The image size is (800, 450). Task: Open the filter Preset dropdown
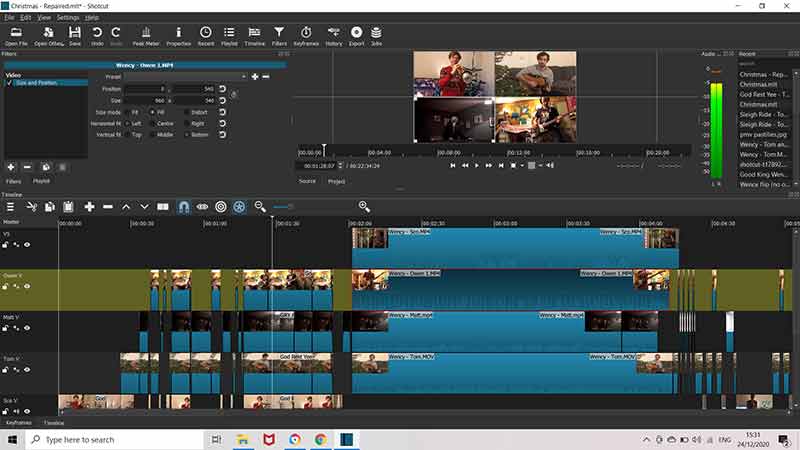pos(186,76)
